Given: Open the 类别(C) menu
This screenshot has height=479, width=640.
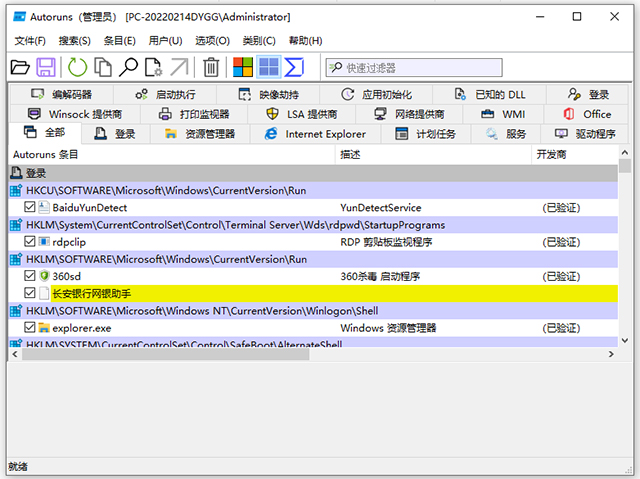Looking at the screenshot, I should click(x=259, y=41).
